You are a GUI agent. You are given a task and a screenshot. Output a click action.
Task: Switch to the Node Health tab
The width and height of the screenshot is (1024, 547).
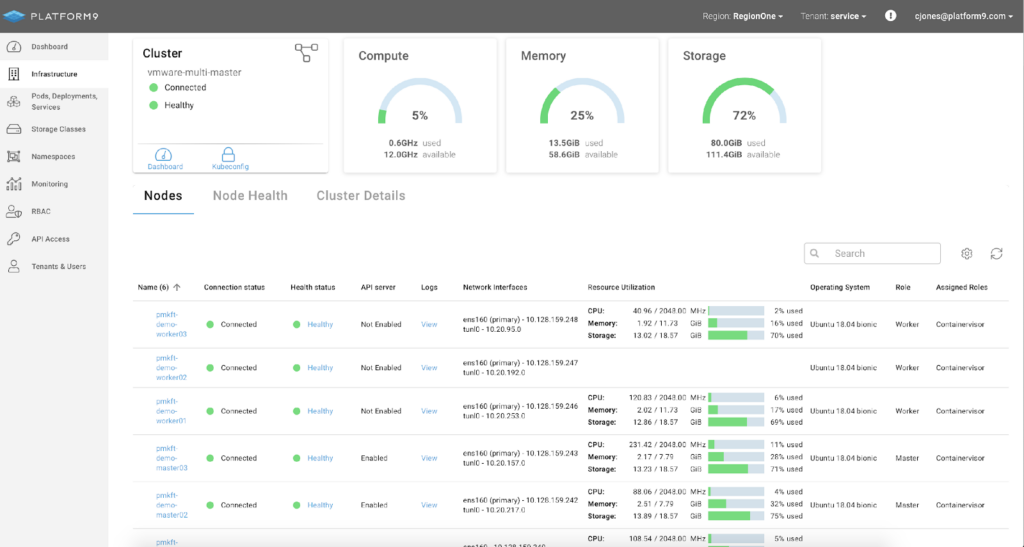(x=250, y=196)
